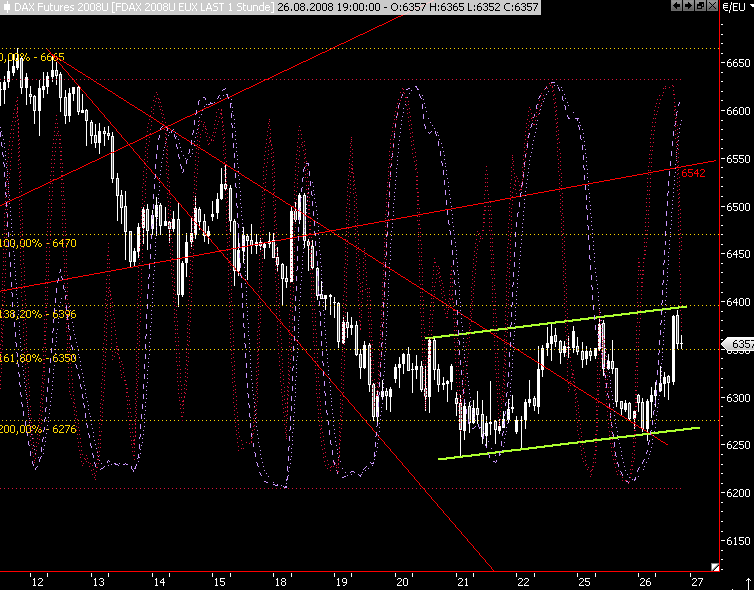Image resolution: width=754 pixels, height=590 pixels.
Task: Click the '161,80% - 6350' Fibonacci label
Action: pyautogui.click(x=38, y=358)
